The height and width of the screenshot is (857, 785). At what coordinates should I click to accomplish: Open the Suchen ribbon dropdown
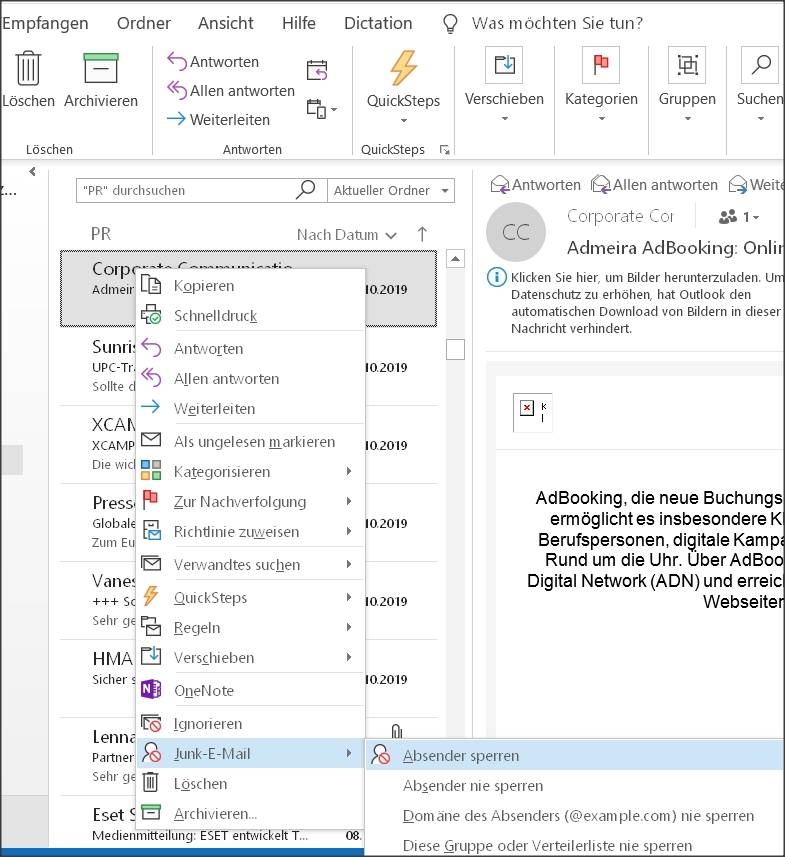click(x=760, y=85)
